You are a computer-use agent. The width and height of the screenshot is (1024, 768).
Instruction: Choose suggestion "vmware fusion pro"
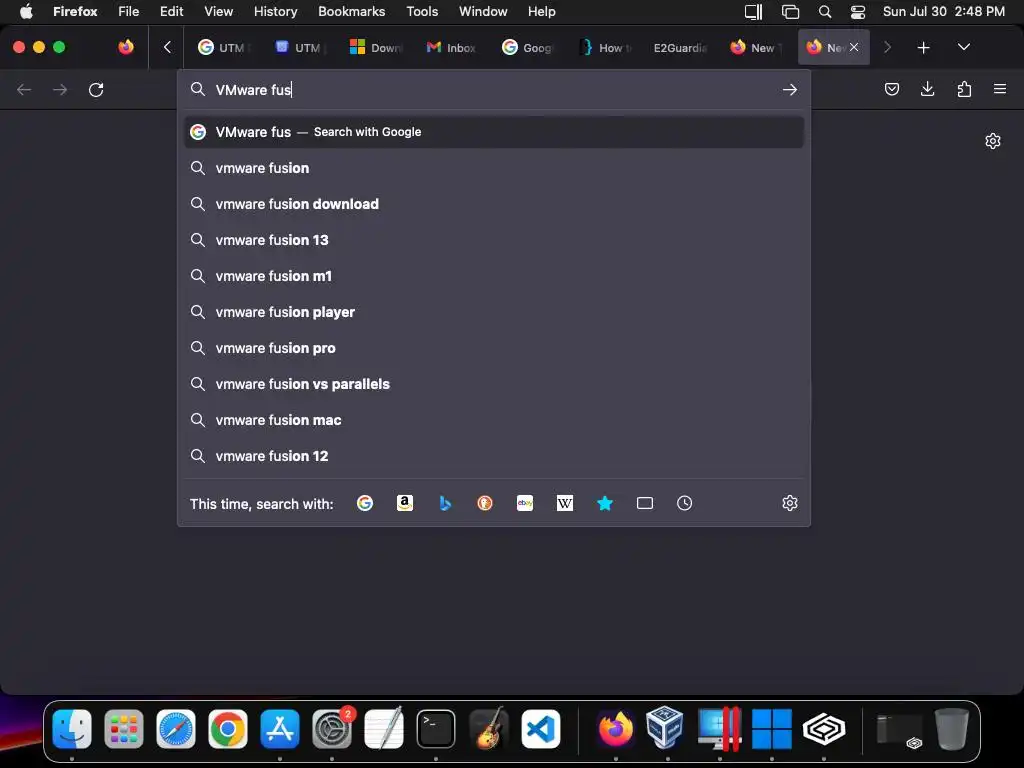click(x=494, y=348)
